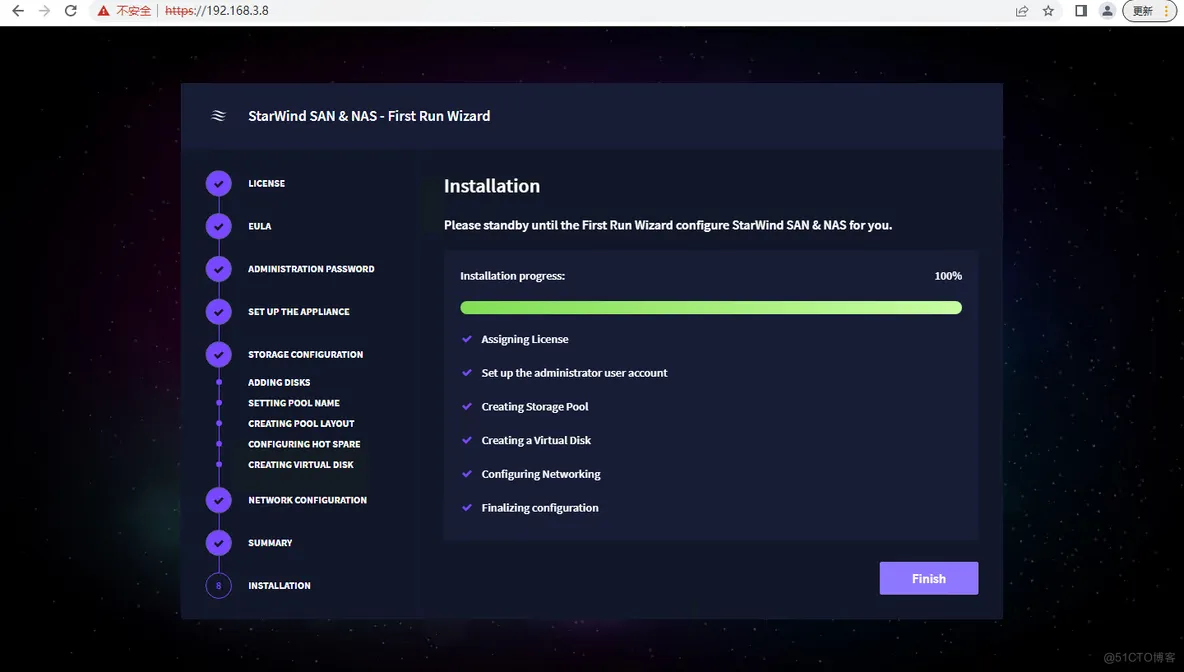Click the administrator user account checkmark icon
This screenshot has height=672, width=1184.
[x=467, y=372]
